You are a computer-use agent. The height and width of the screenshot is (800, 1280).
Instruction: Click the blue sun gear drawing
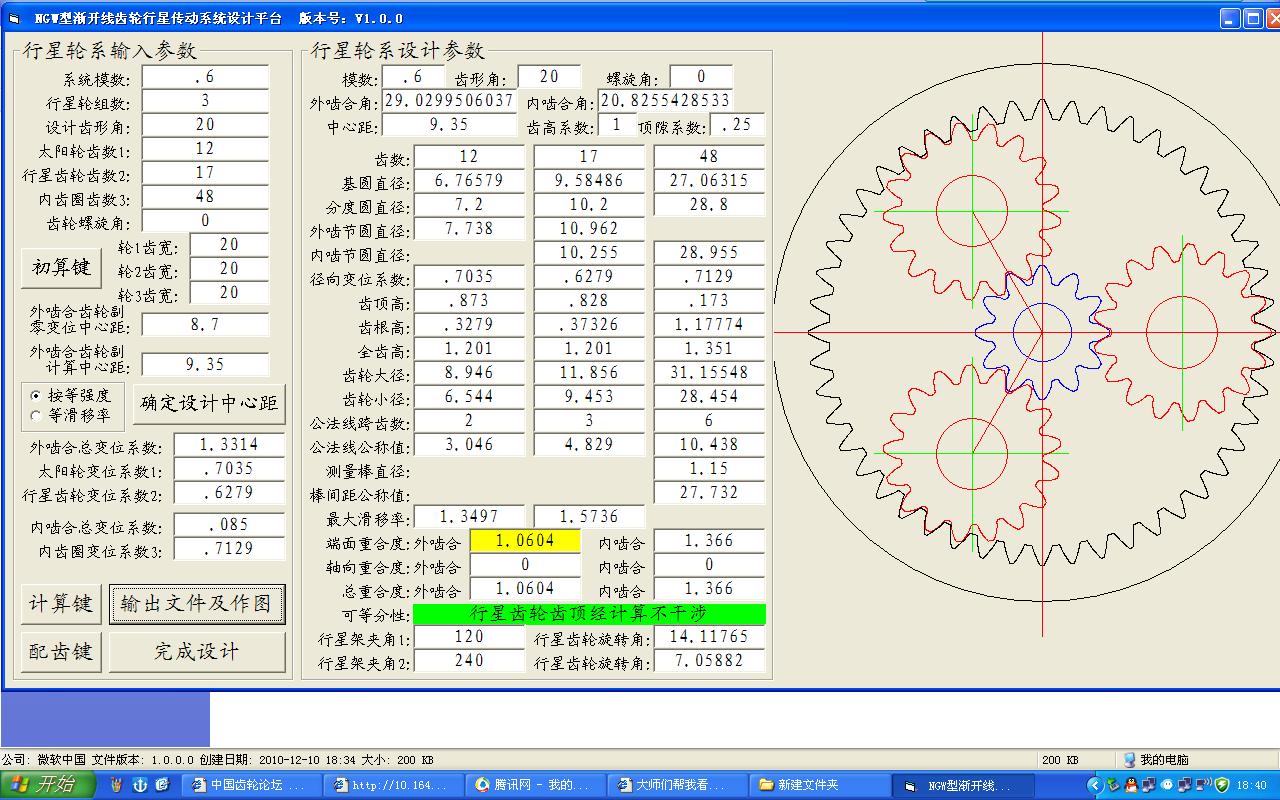coord(1042,332)
